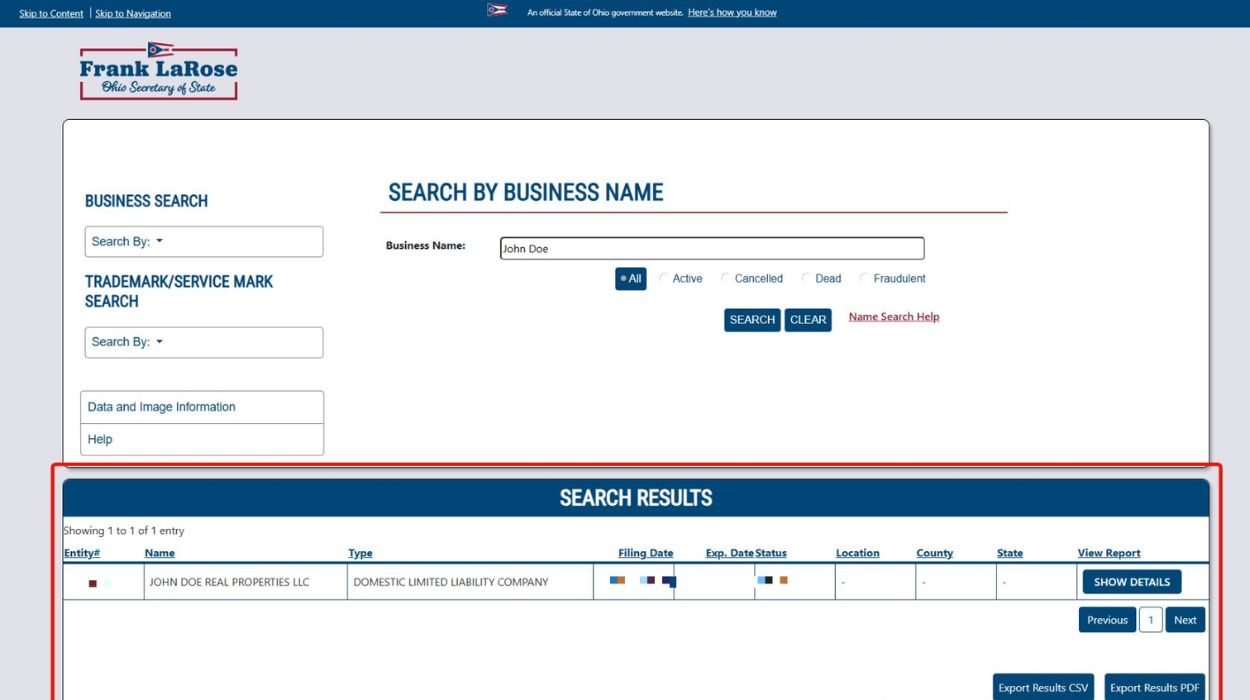The width and height of the screenshot is (1250, 700).
Task: Click the CLEAR button
Action: pyautogui.click(x=808, y=319)
